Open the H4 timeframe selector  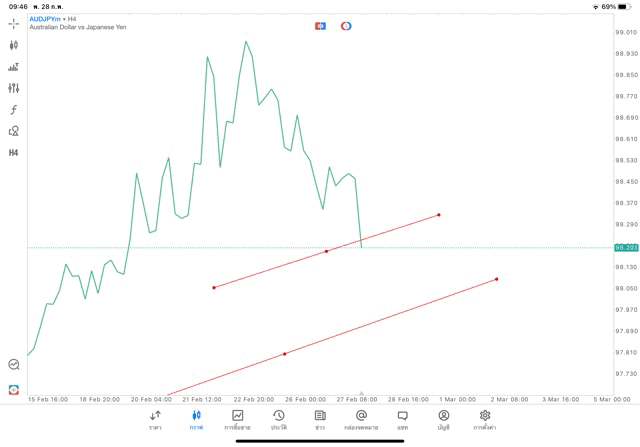[14, 153]
